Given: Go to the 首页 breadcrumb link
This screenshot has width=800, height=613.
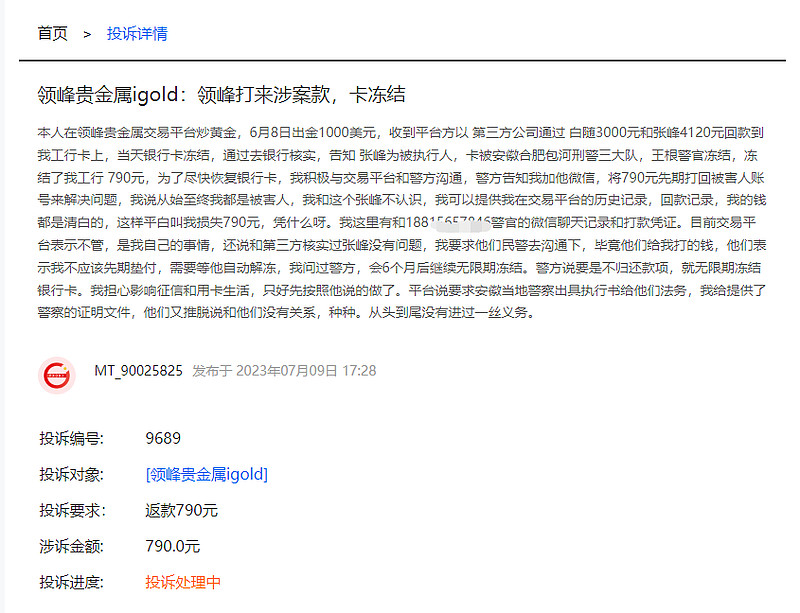Looking at the screenshot, I should [x=53, y=34].
